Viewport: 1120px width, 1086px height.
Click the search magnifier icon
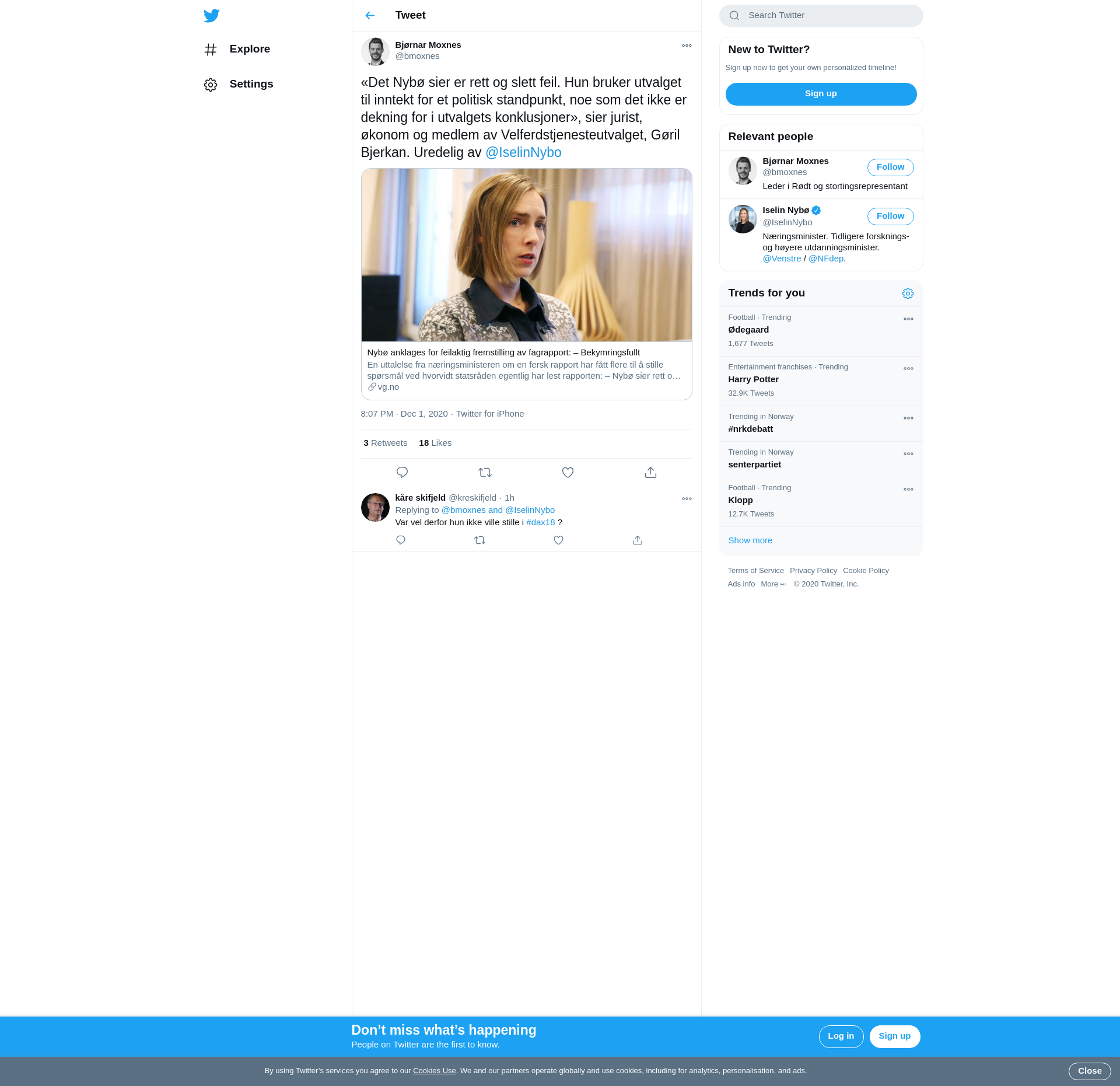pos(734,16)
